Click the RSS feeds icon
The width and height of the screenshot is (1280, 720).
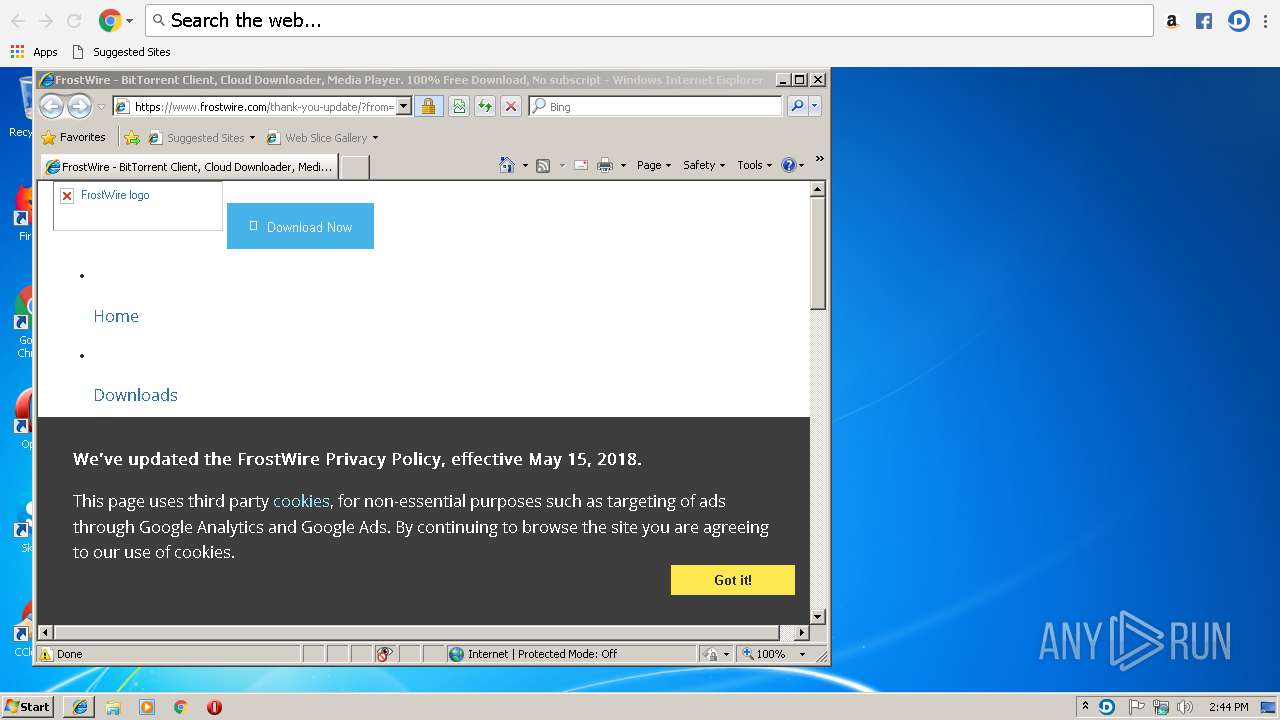pos(543,165)
